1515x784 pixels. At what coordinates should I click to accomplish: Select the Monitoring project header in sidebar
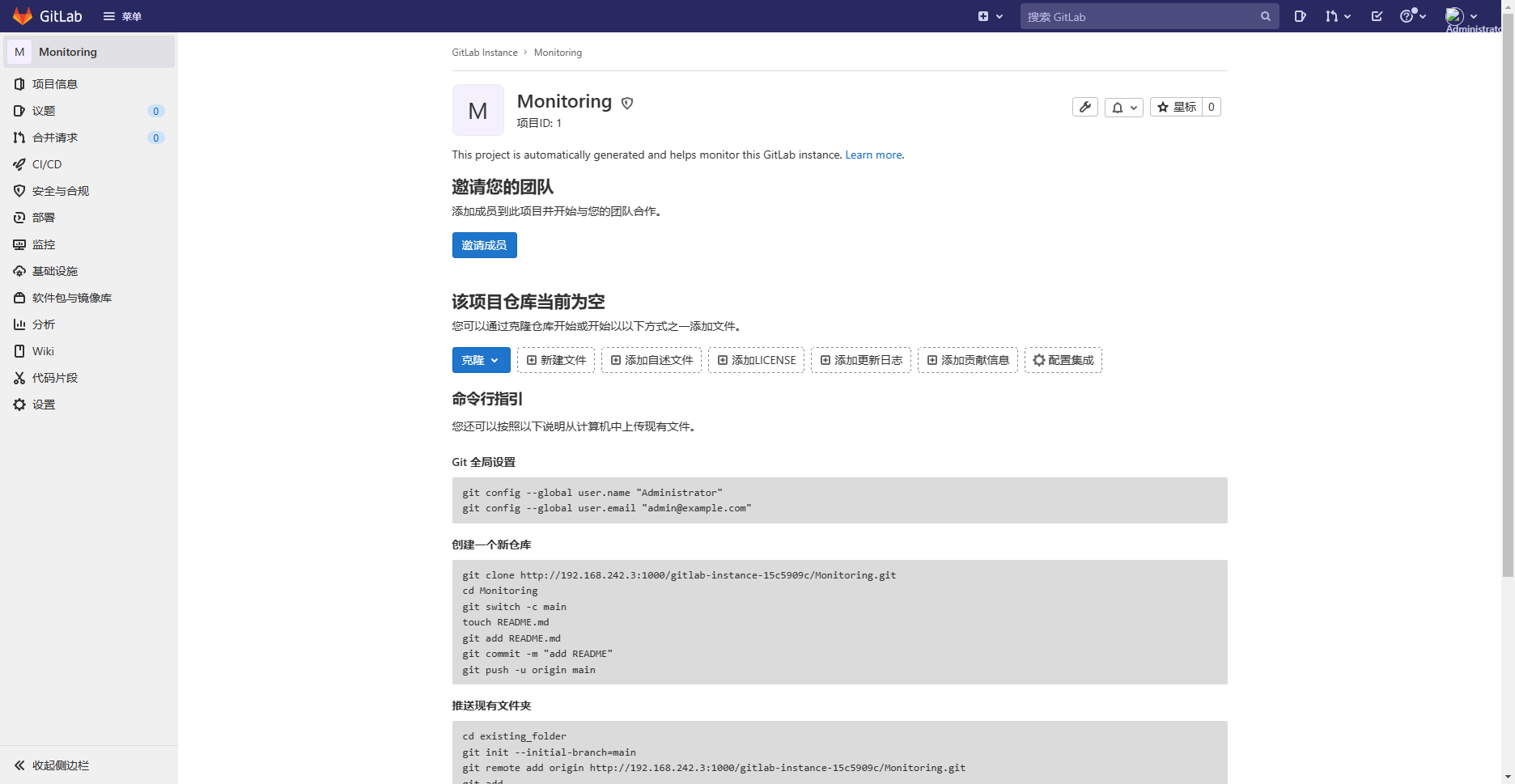point(89,52)
